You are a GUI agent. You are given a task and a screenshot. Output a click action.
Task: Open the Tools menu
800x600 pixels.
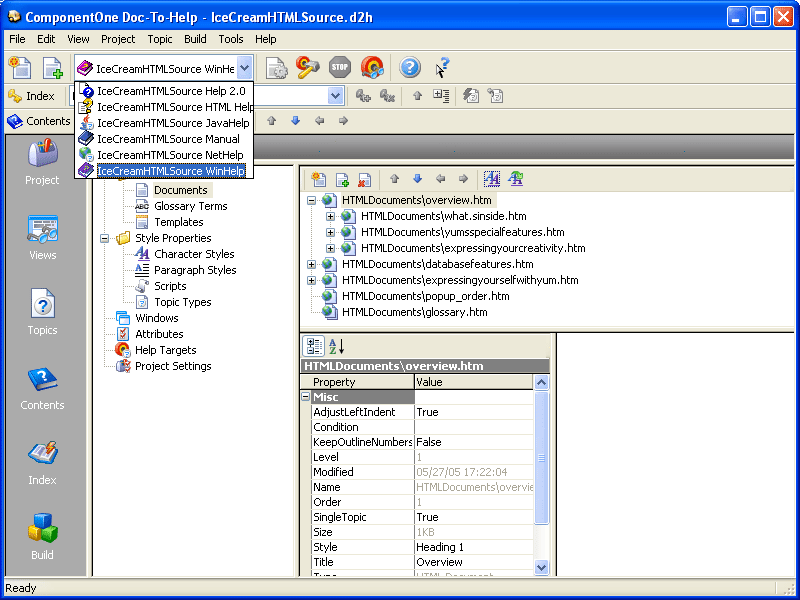coord(231,39)
